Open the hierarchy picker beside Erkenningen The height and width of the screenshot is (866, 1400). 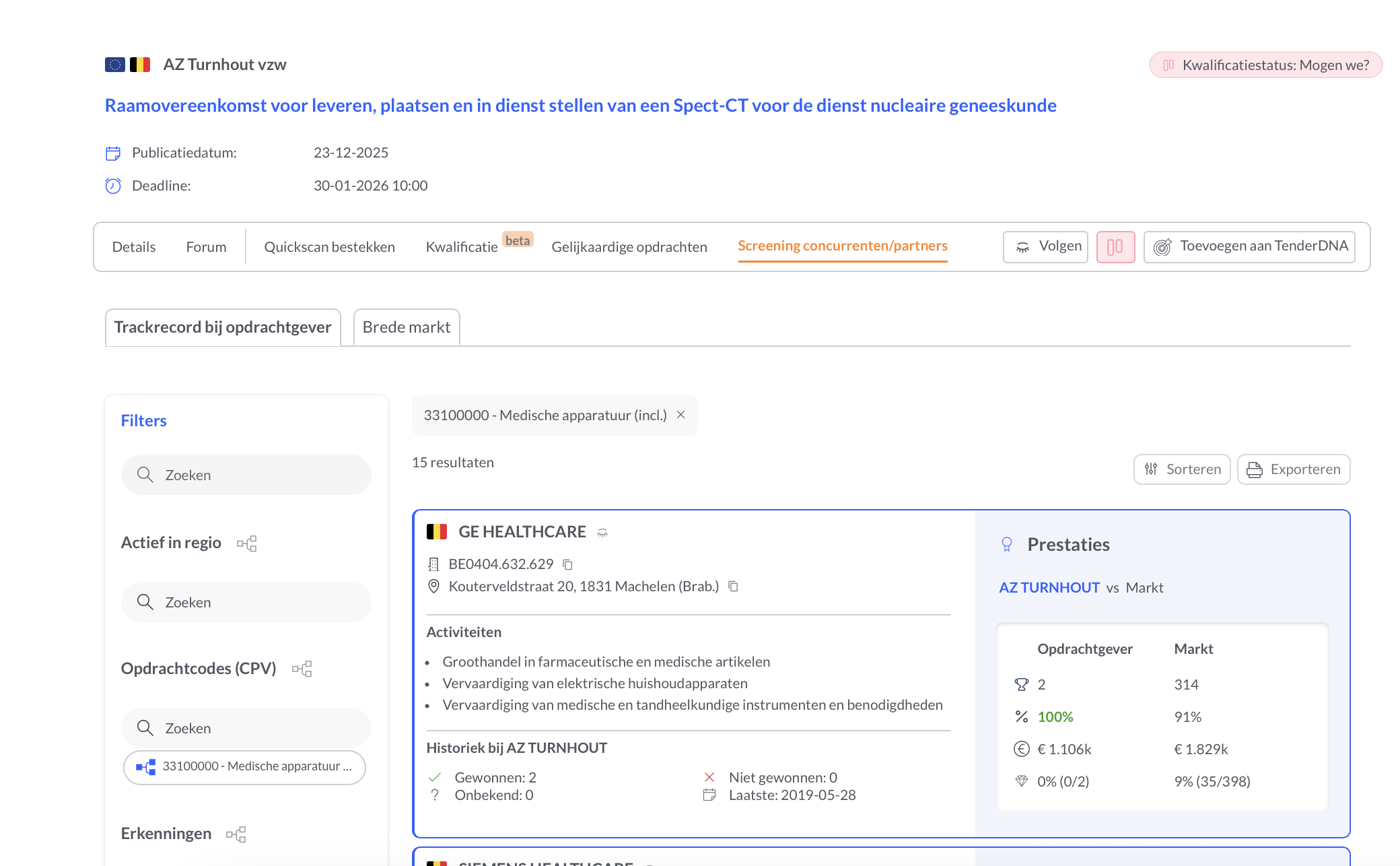point(236,834)
